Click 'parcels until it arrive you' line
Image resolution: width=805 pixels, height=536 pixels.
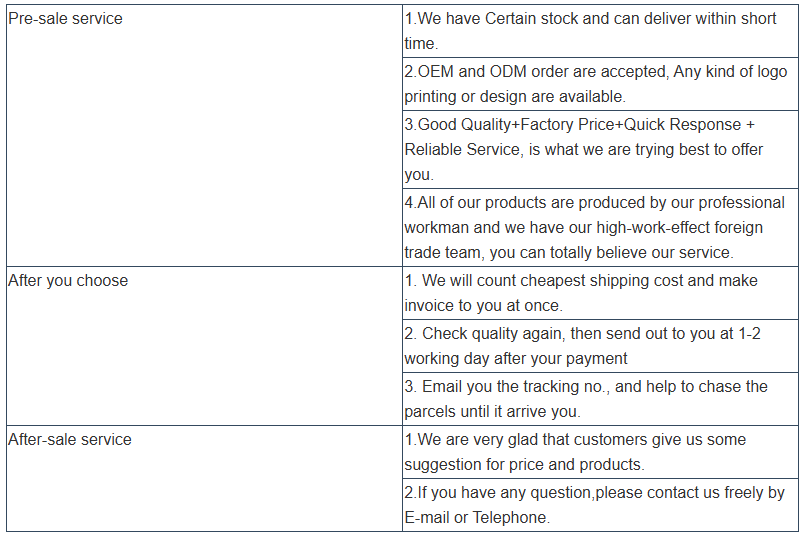click(492, 411)
